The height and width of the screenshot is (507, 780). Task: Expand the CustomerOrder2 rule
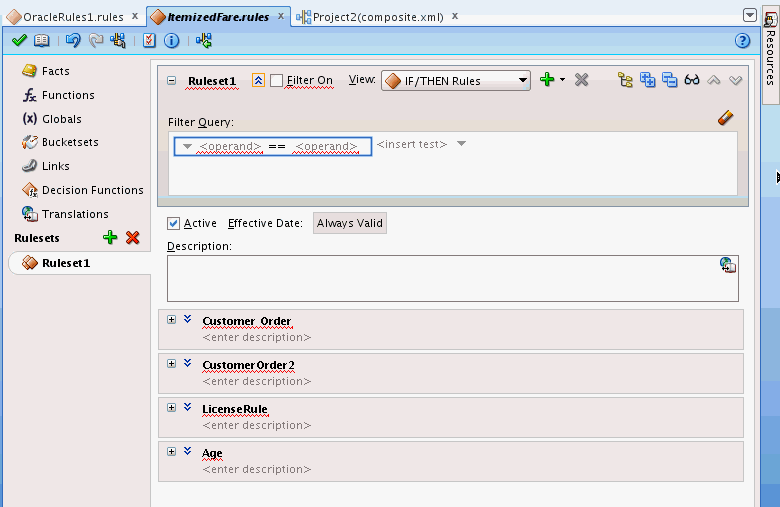(172, 364)
